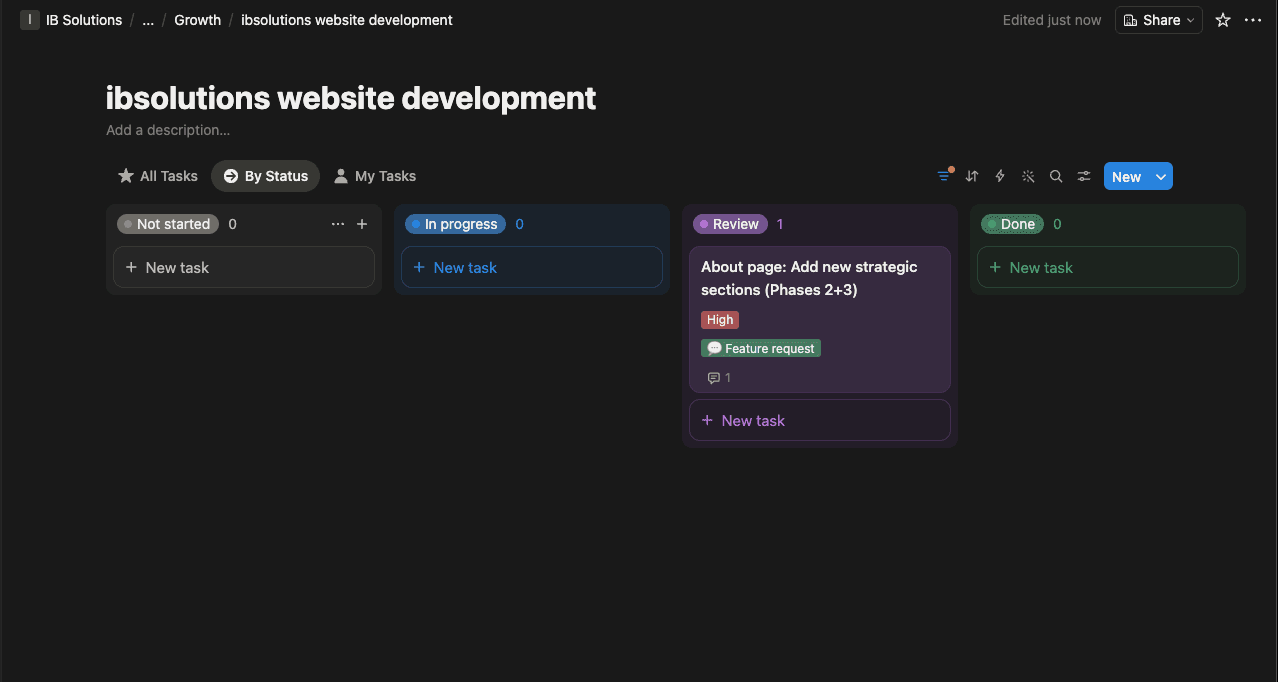Open board automations via the lightning icon
Image resolution: width=1278 pixels, height=682 pixels.
coord(999,176)
